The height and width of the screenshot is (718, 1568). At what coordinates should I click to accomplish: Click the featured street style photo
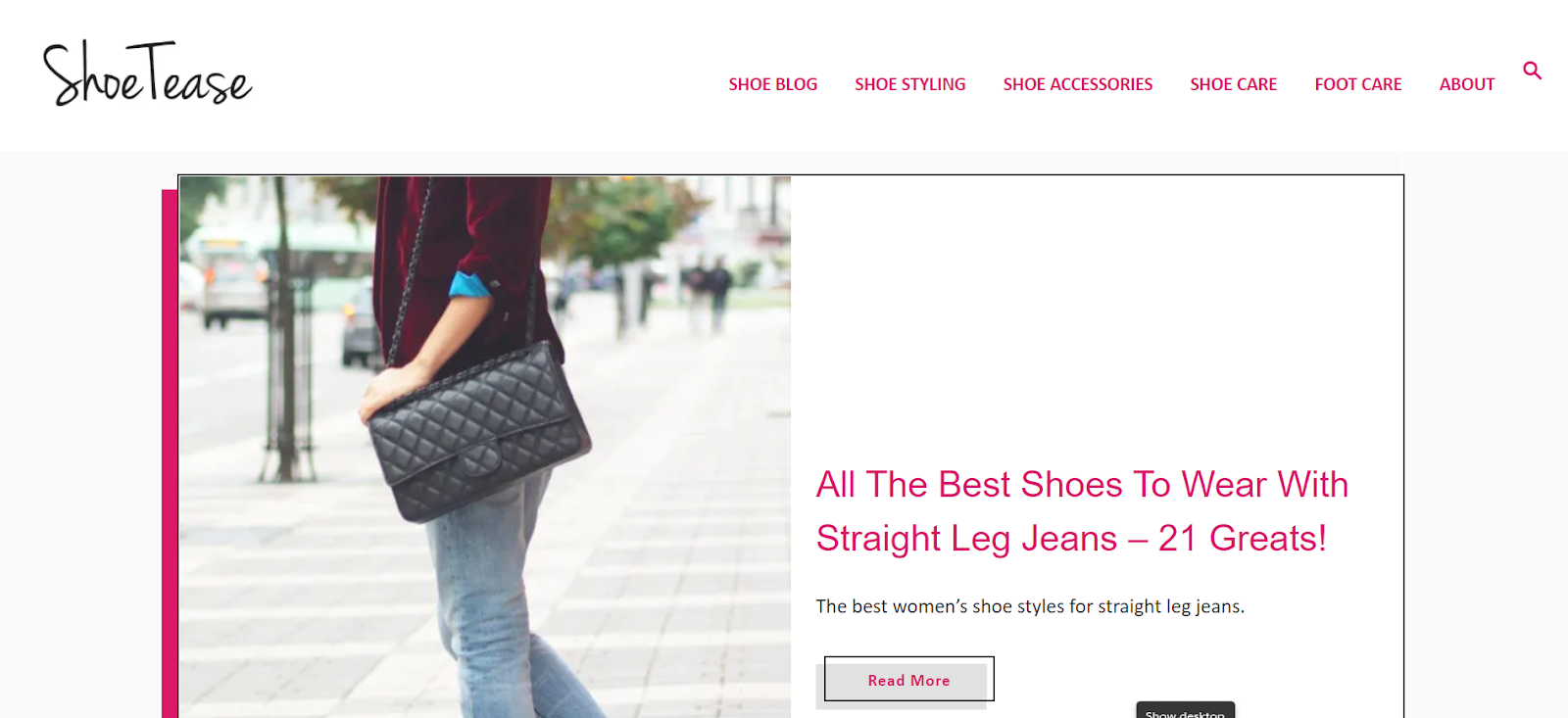point(485,447)
